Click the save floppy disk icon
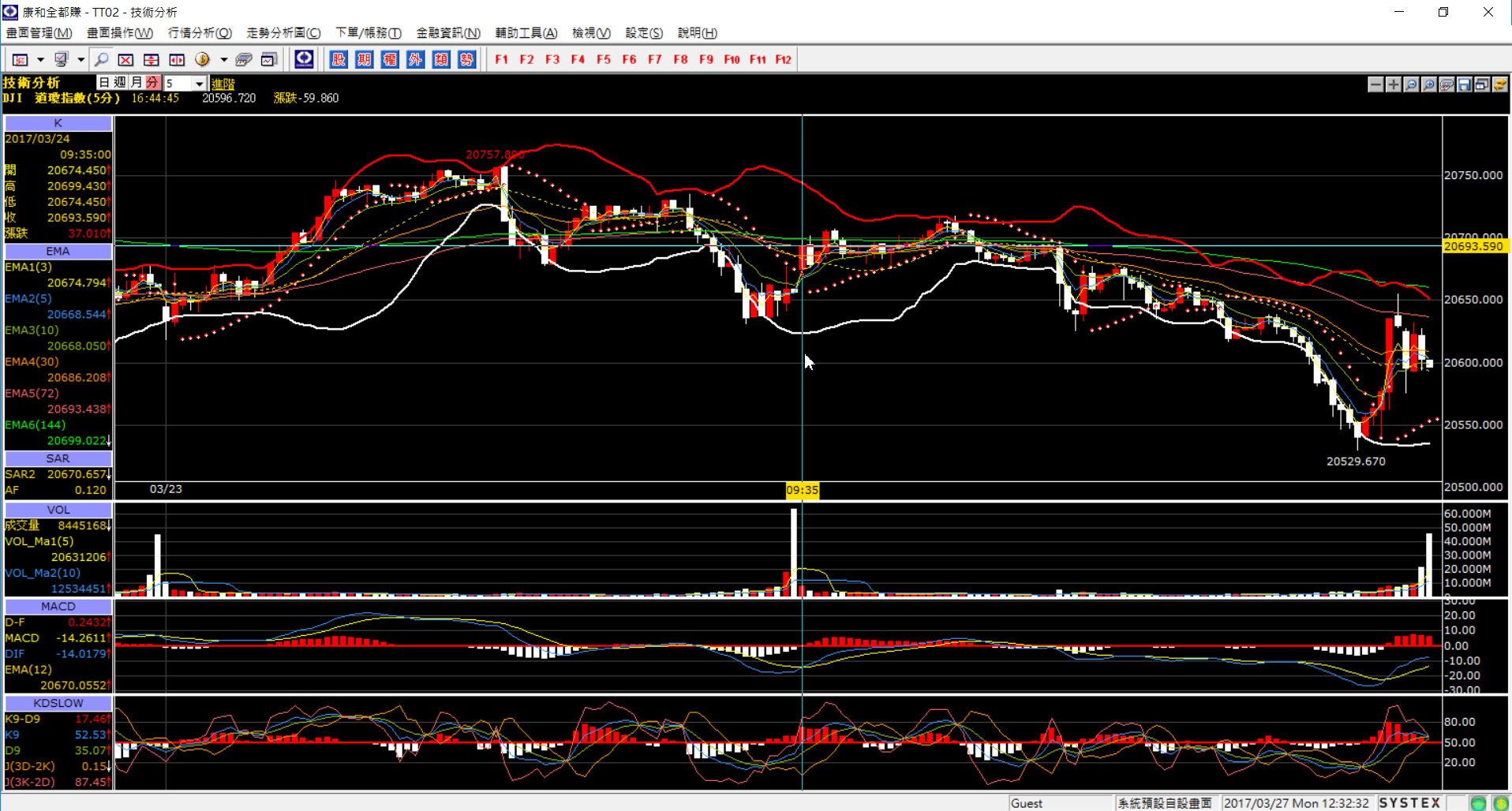This screenshot has height=811, width=1512. 1465,84
